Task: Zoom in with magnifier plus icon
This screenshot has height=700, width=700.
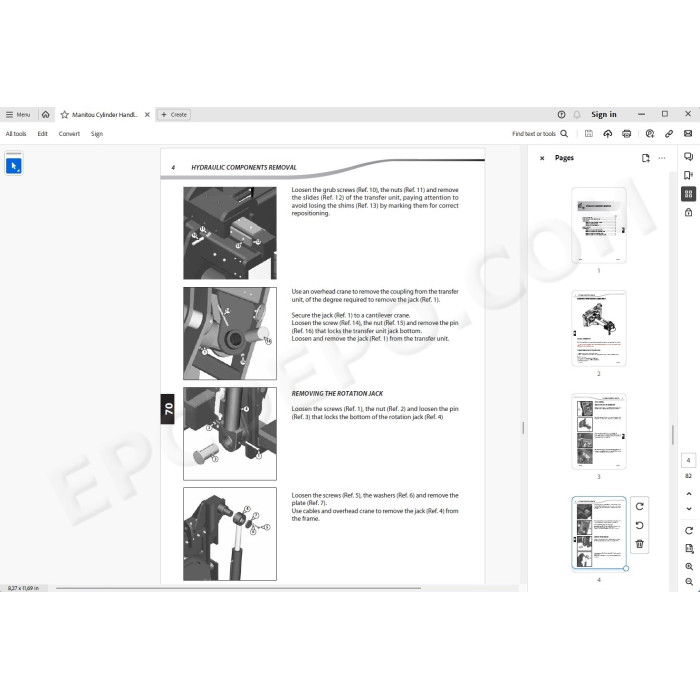Action: (689, 567)
